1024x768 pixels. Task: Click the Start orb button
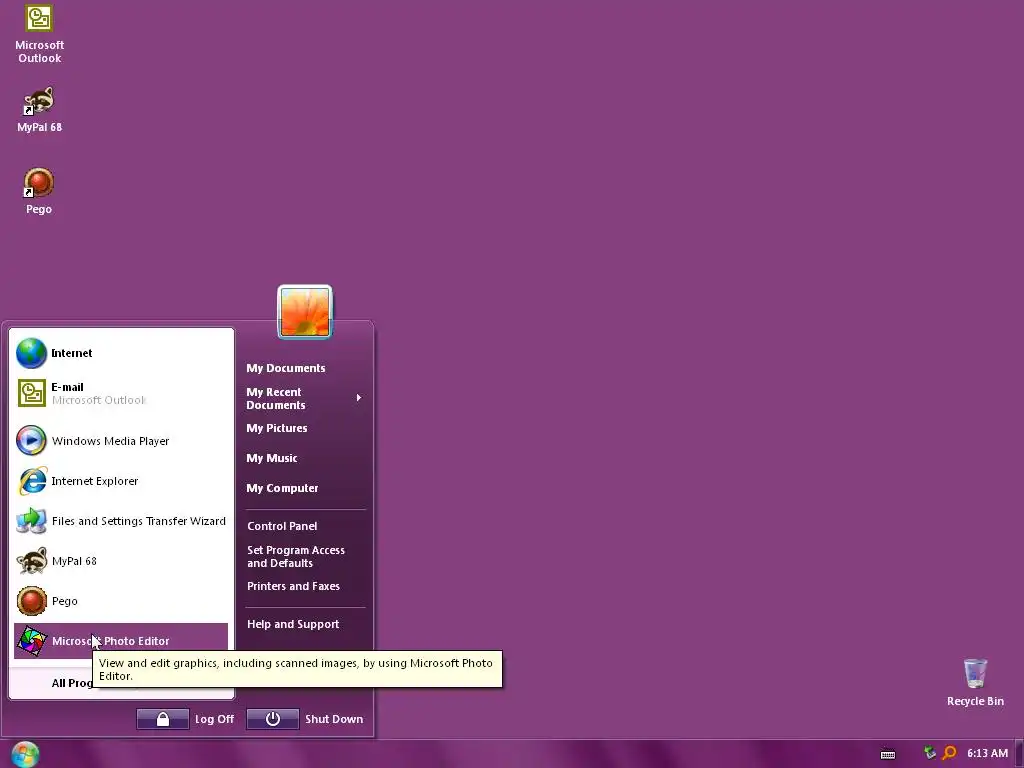tap(25, 754)
